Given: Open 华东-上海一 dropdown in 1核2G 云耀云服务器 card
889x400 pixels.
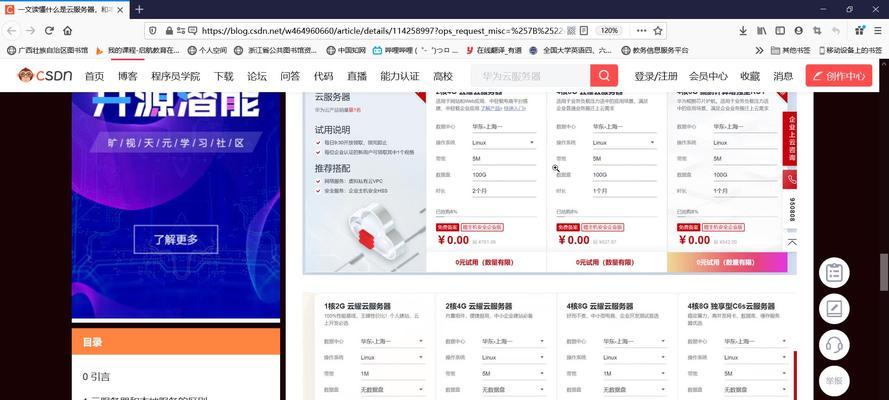Looking at the screenshot, I should click(x=392, y=341).
